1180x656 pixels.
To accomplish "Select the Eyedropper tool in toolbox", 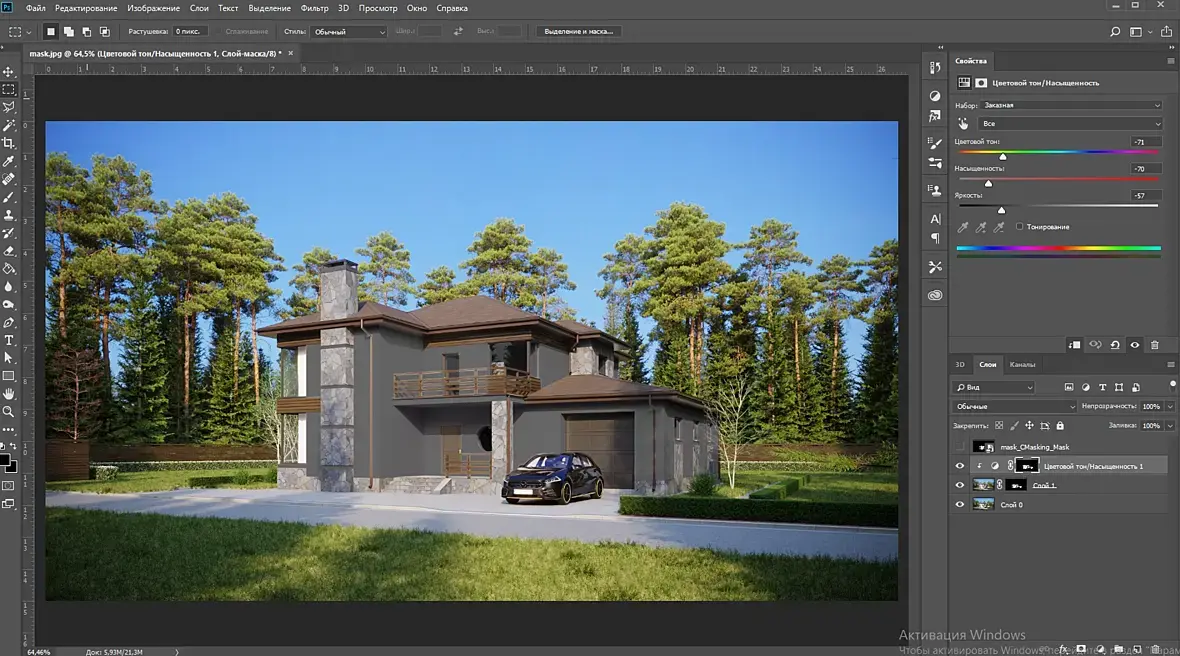I will pyautogui.click(x=9, y=161).
